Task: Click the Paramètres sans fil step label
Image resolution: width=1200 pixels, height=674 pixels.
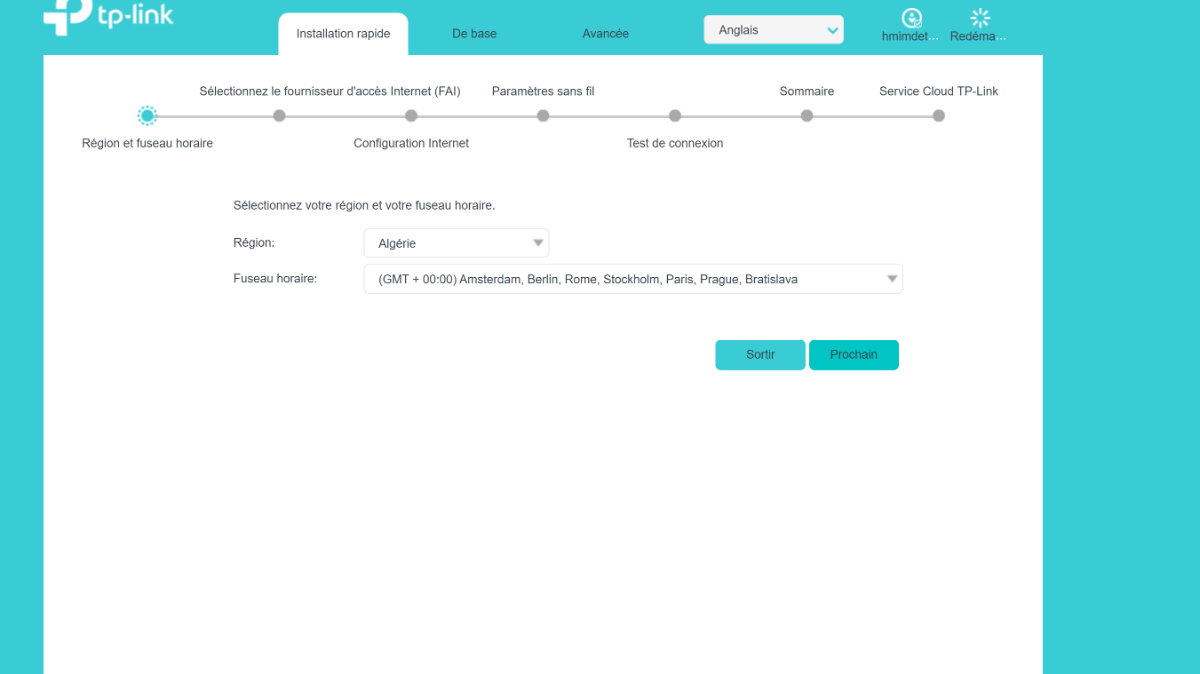Action: pyautogui.click(x=543, y=91)
